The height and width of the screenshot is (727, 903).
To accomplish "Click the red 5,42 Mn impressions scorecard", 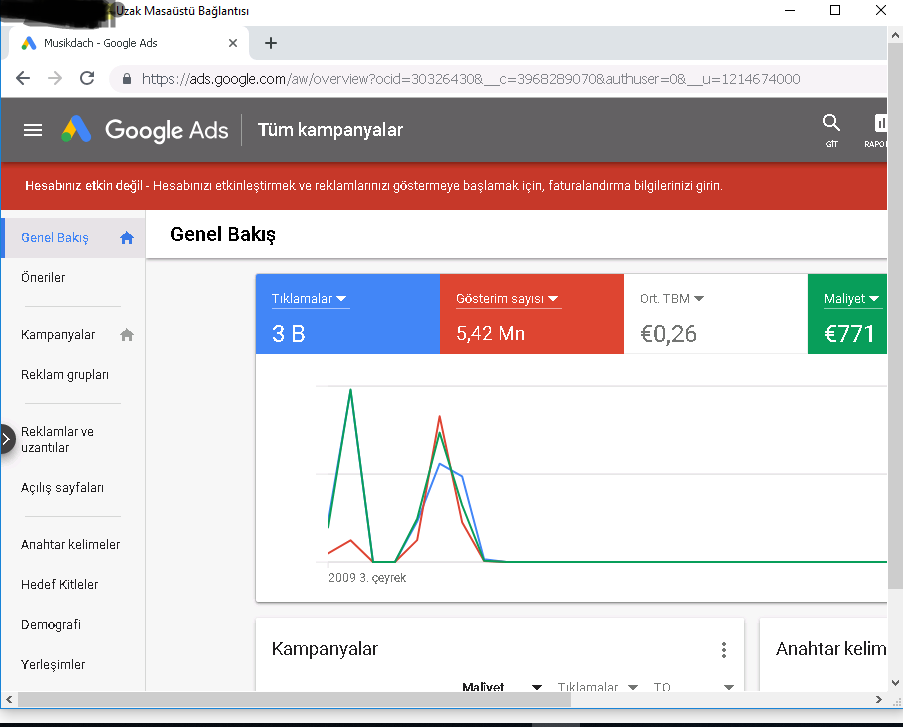I will 532,314.
